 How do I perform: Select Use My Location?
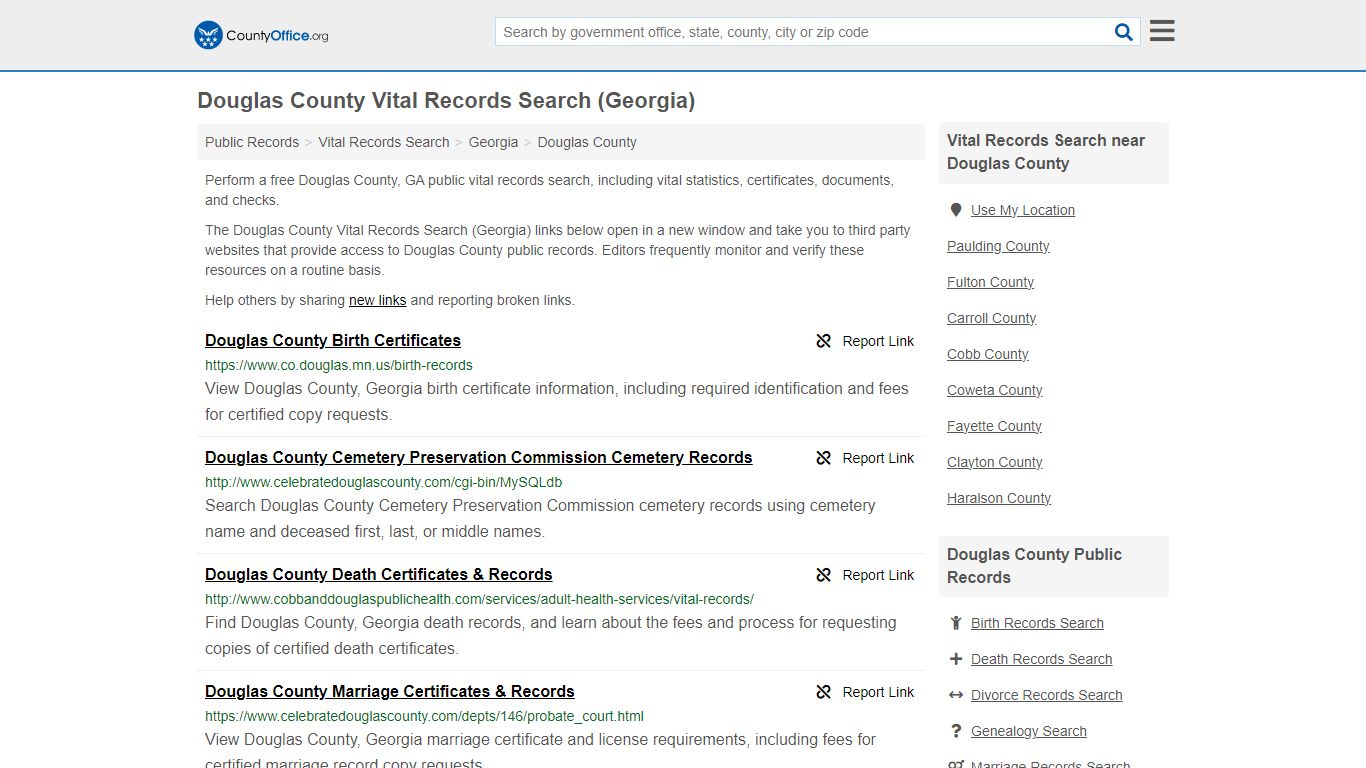(x=1023, y=210)
